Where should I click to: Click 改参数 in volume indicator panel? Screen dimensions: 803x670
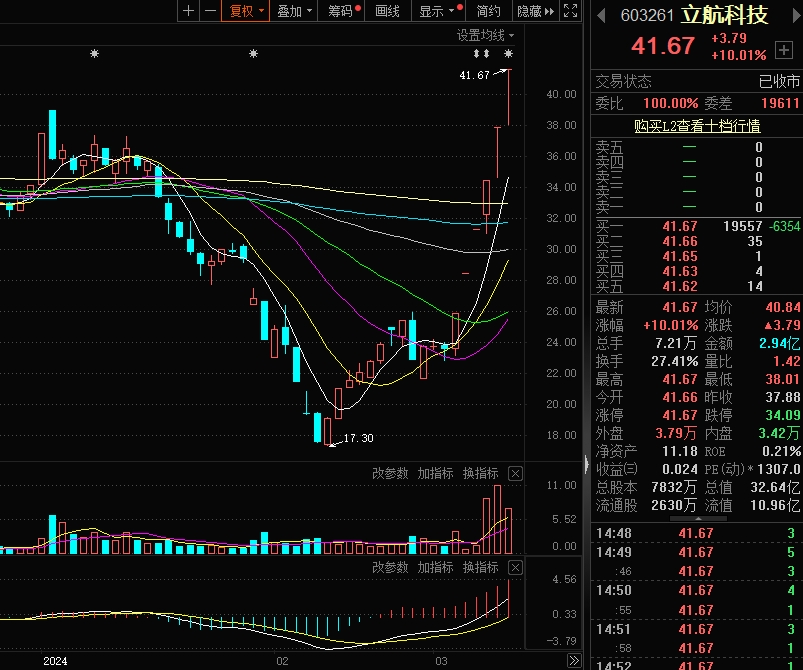390,473
